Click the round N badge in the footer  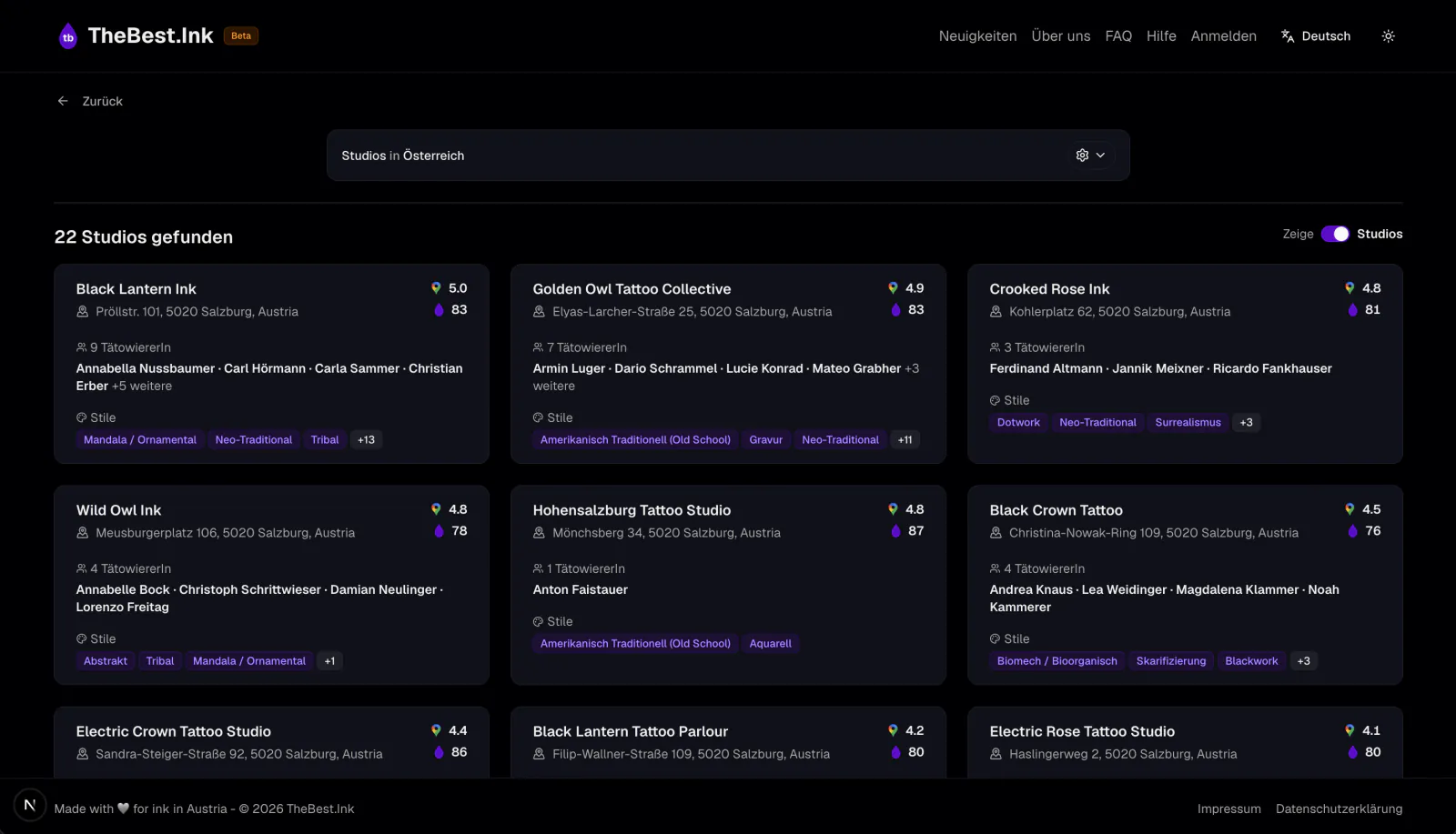coord(30,805)
